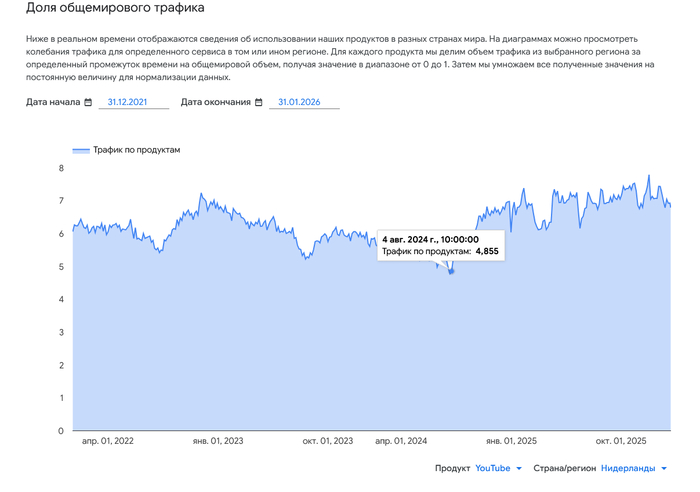Edit the start date field 31.12.2021

pos(133,102)
